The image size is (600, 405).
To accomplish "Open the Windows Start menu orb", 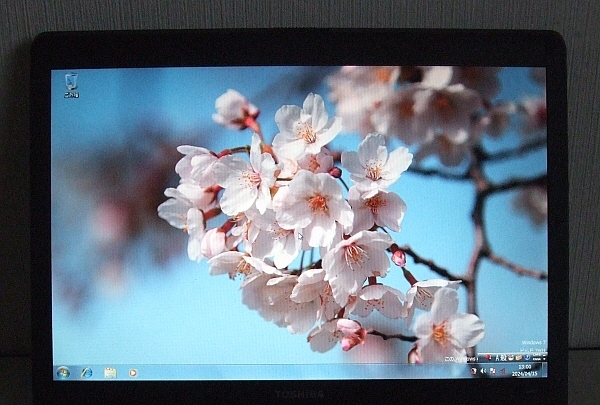I will click(63, 372).
